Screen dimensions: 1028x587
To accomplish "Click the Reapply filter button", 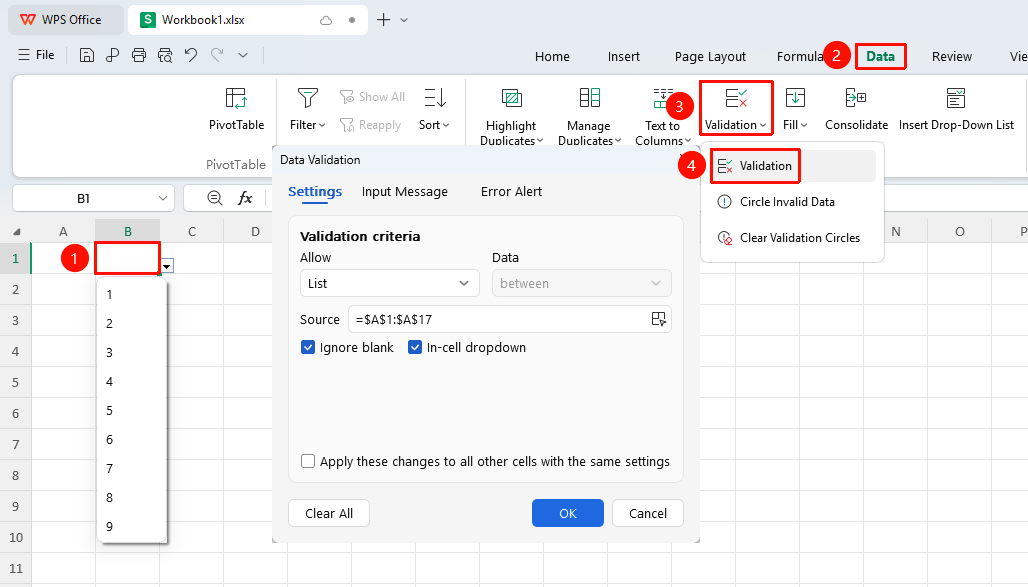I will click(x=370, y=125).
